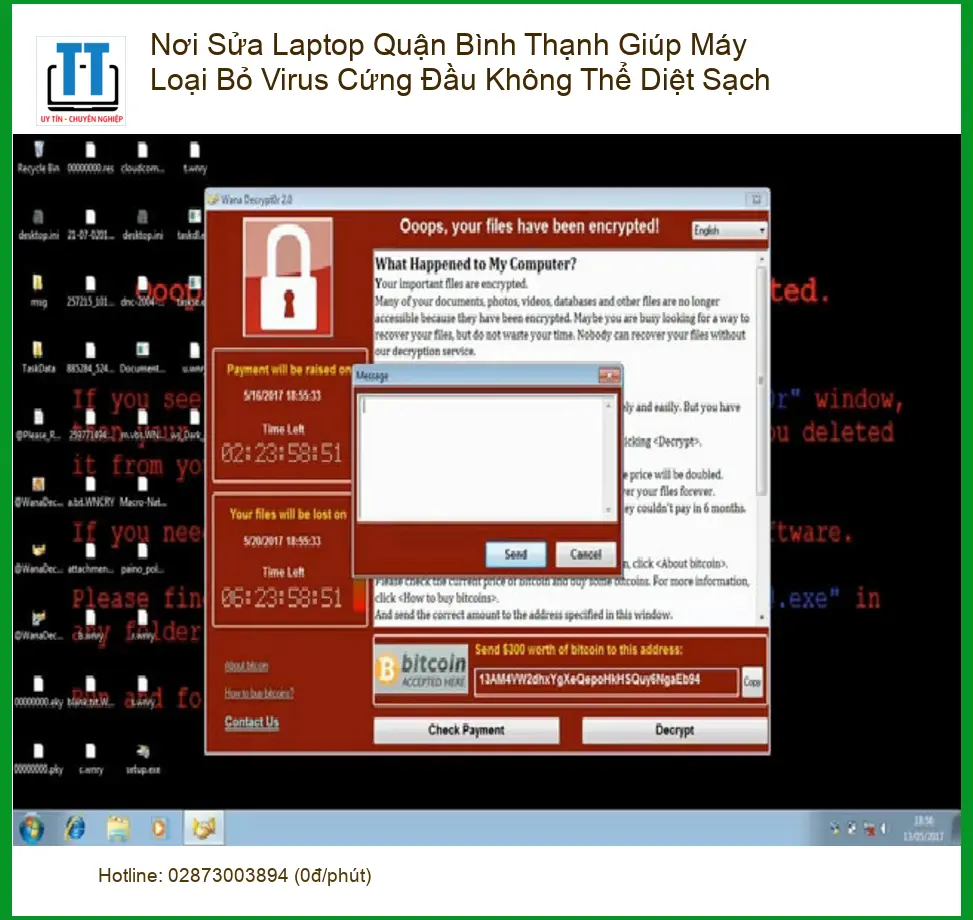973x920 pixels.
Task: Click the Copy button beside bitcoin address
Action: (752, 682)
